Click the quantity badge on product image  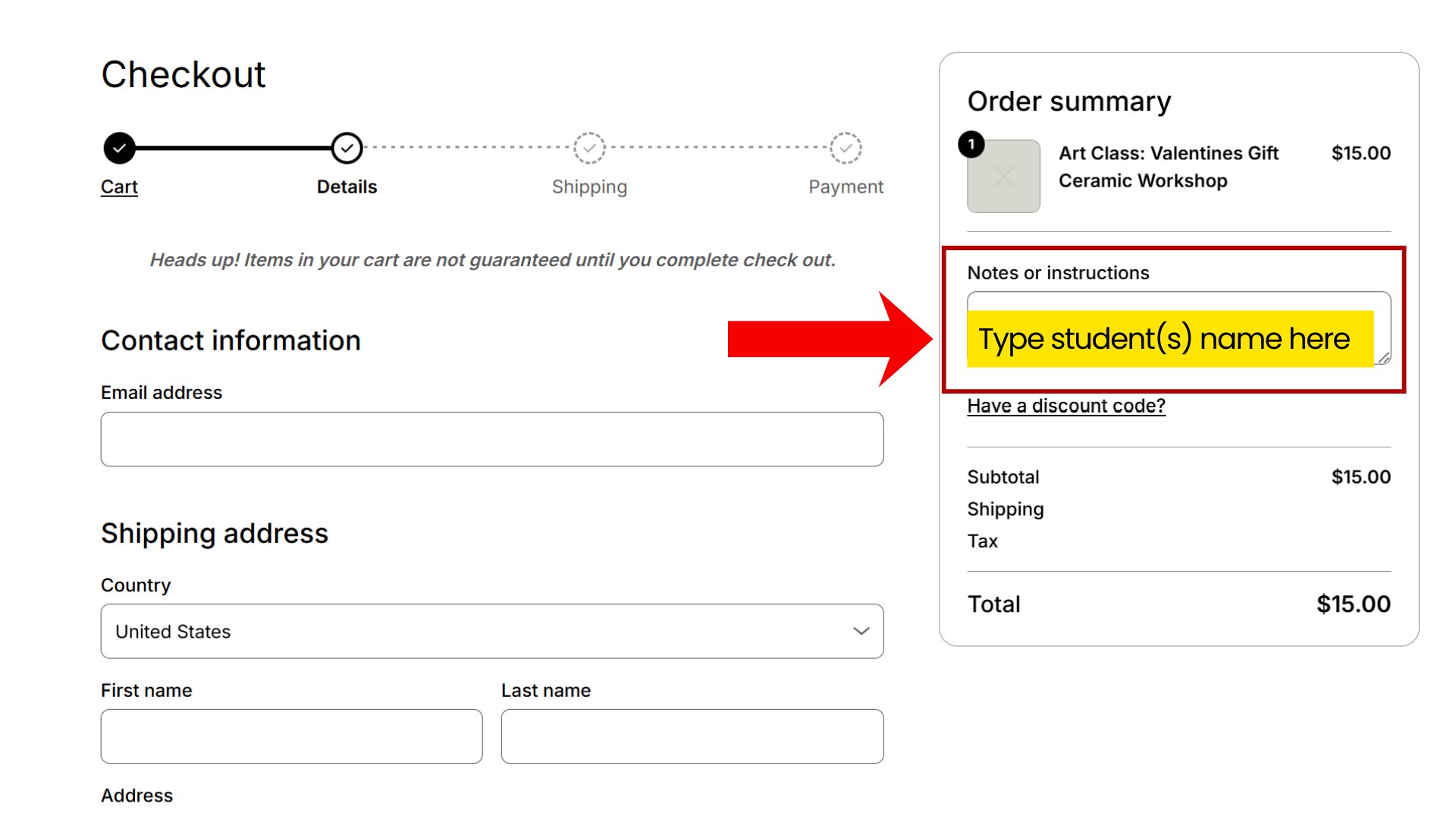971,144
